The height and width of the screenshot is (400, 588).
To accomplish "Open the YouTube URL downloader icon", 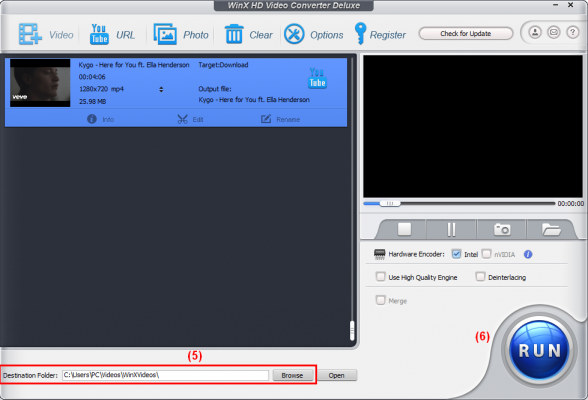I will tap(99, 34).
